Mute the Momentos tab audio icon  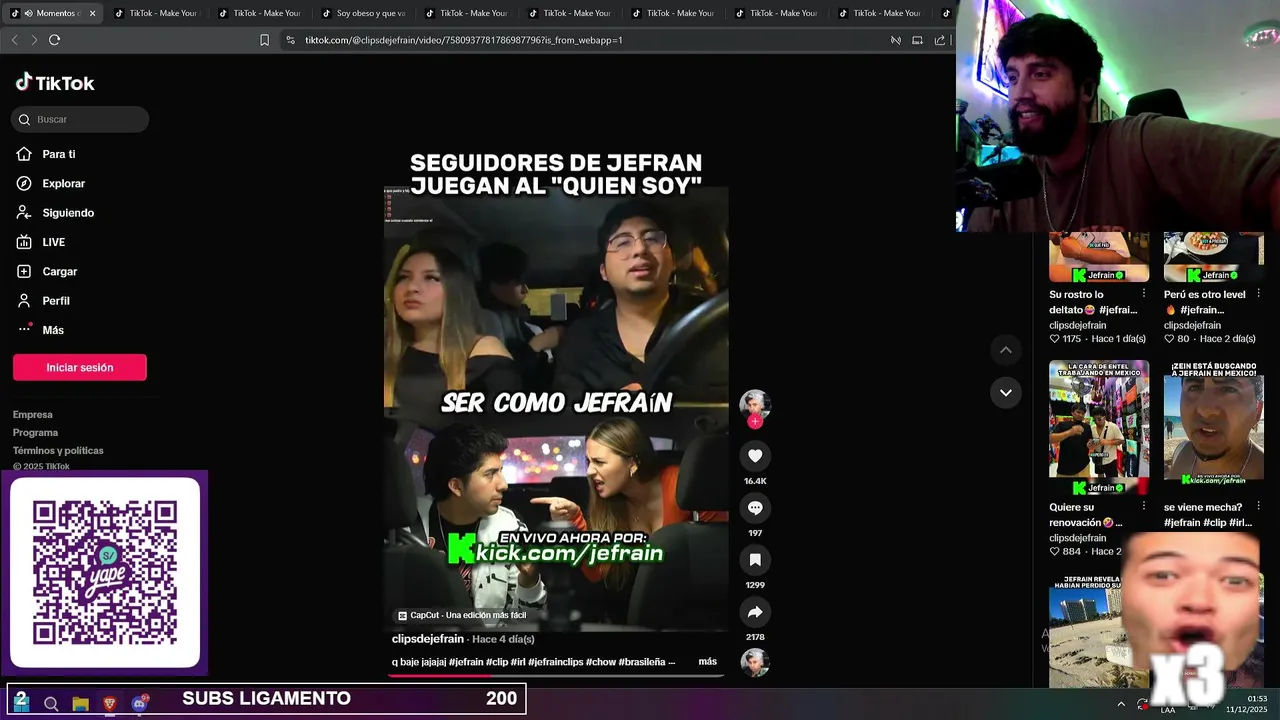(x=28, y=13)
